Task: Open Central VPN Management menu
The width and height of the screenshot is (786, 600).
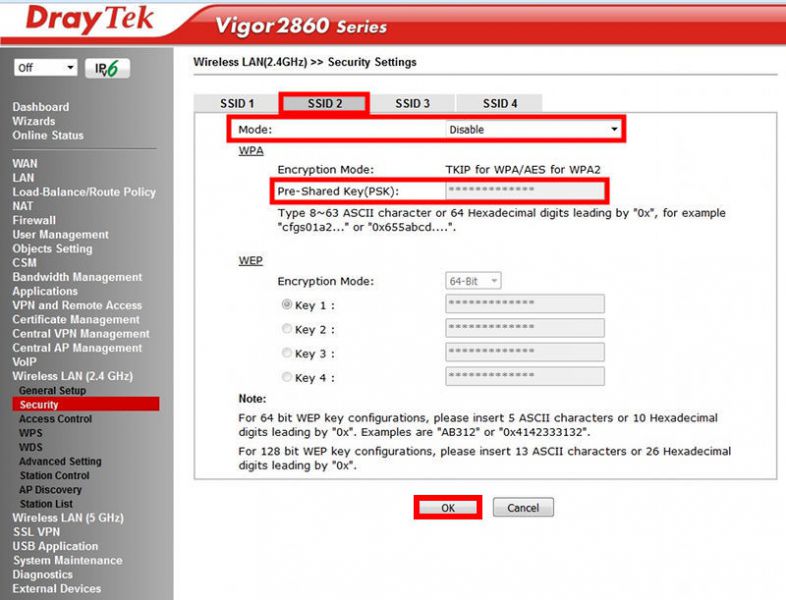Action: click(x=81, y=333)
